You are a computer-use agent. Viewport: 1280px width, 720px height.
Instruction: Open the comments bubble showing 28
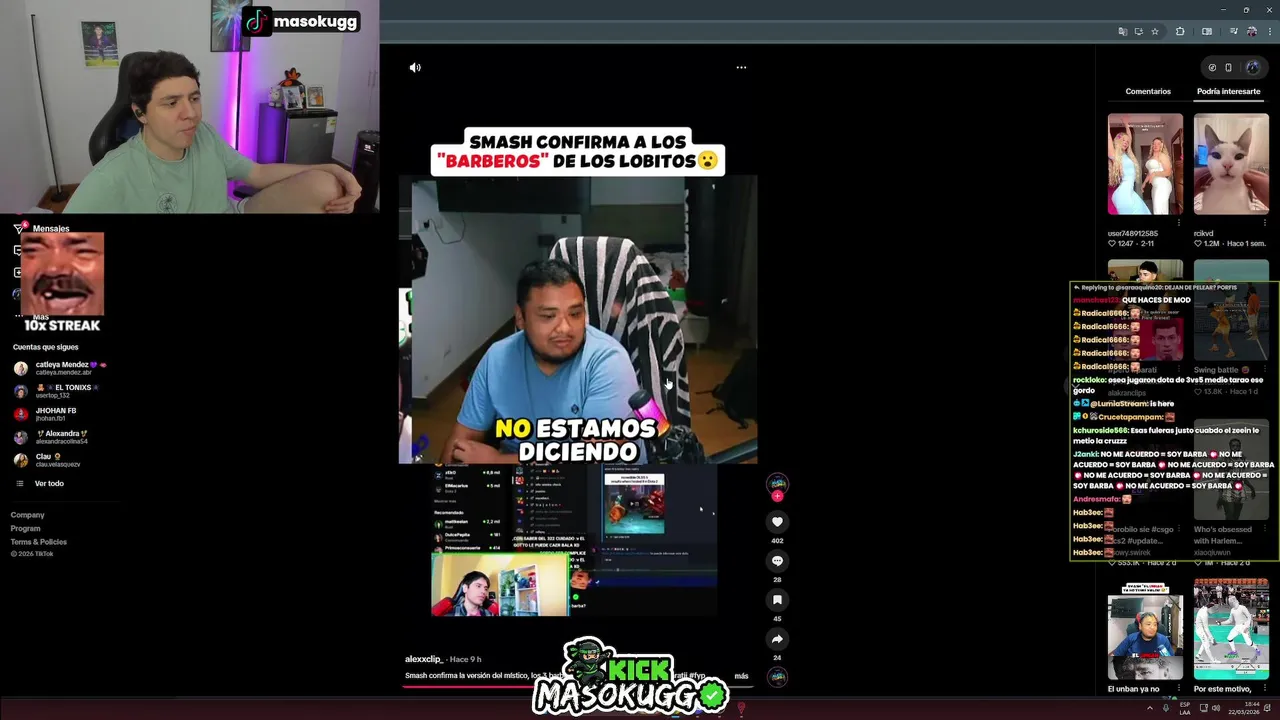point(777,561)
